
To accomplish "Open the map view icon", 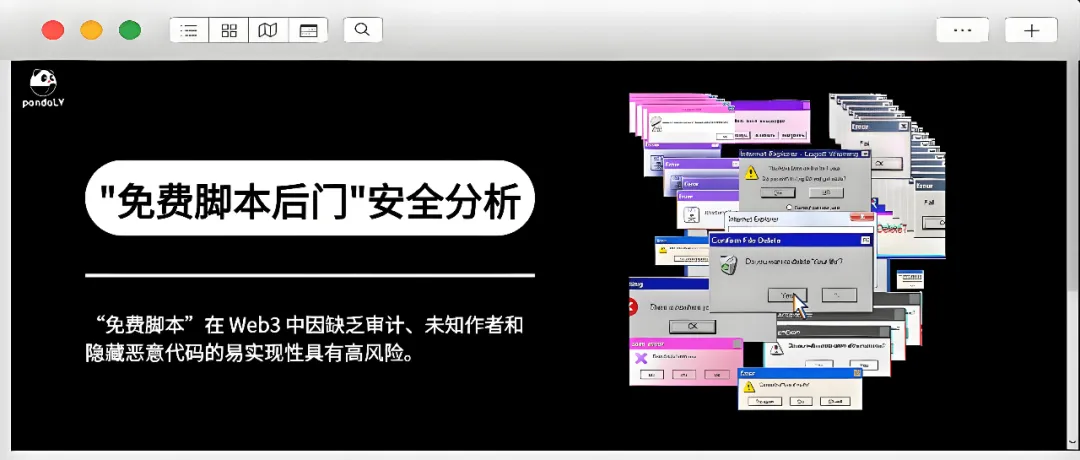I will click(268, 30).
